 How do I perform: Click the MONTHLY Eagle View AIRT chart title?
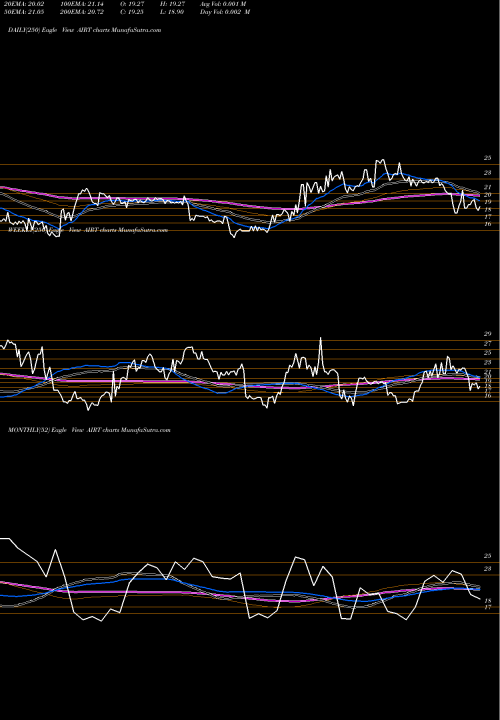pyautogui.click(x=89, y=430)
